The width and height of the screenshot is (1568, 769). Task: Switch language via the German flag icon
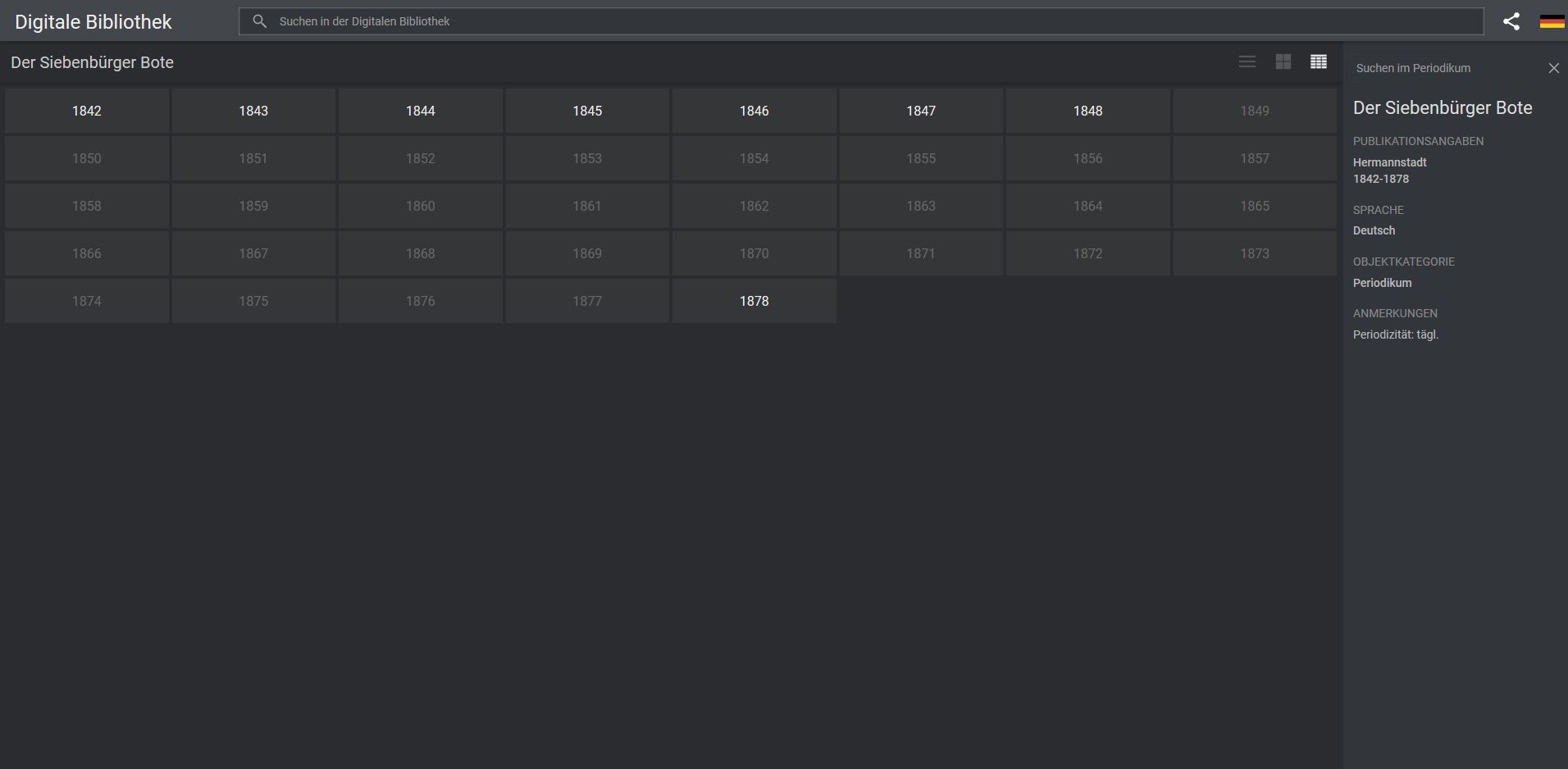coord(1552,21)
